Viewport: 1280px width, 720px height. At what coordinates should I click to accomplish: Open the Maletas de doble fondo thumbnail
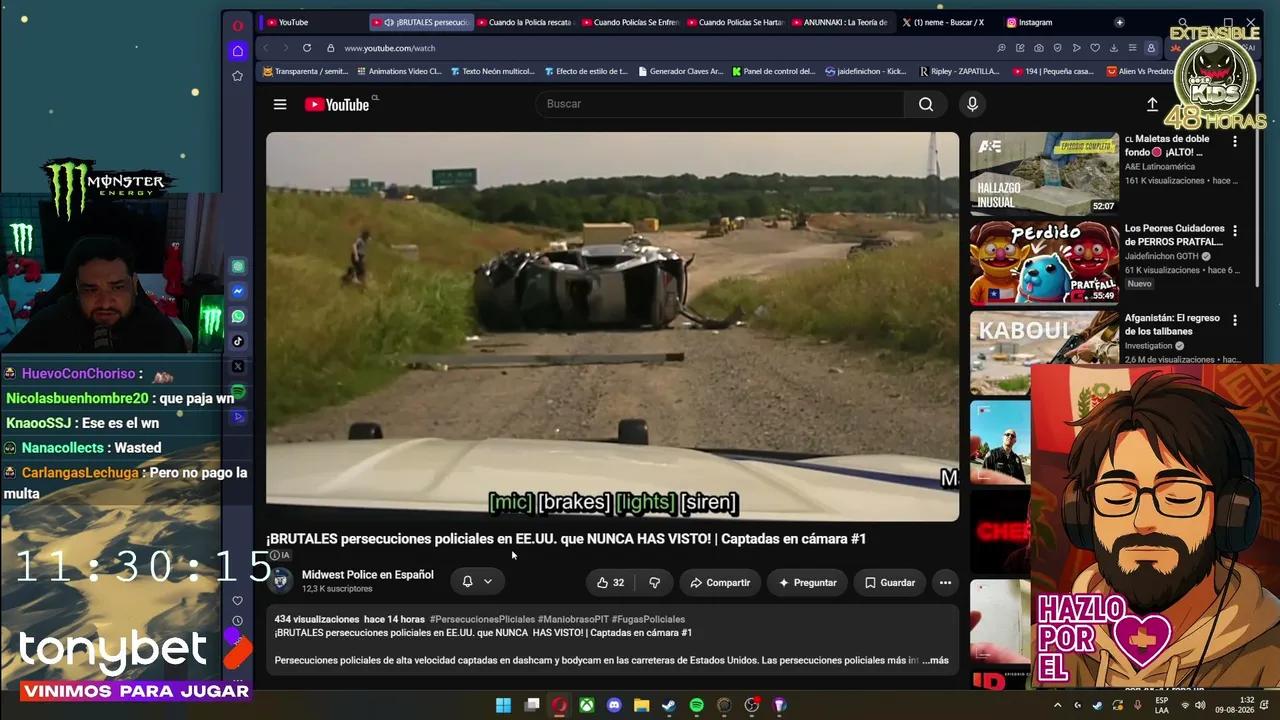pos(1044,174)
